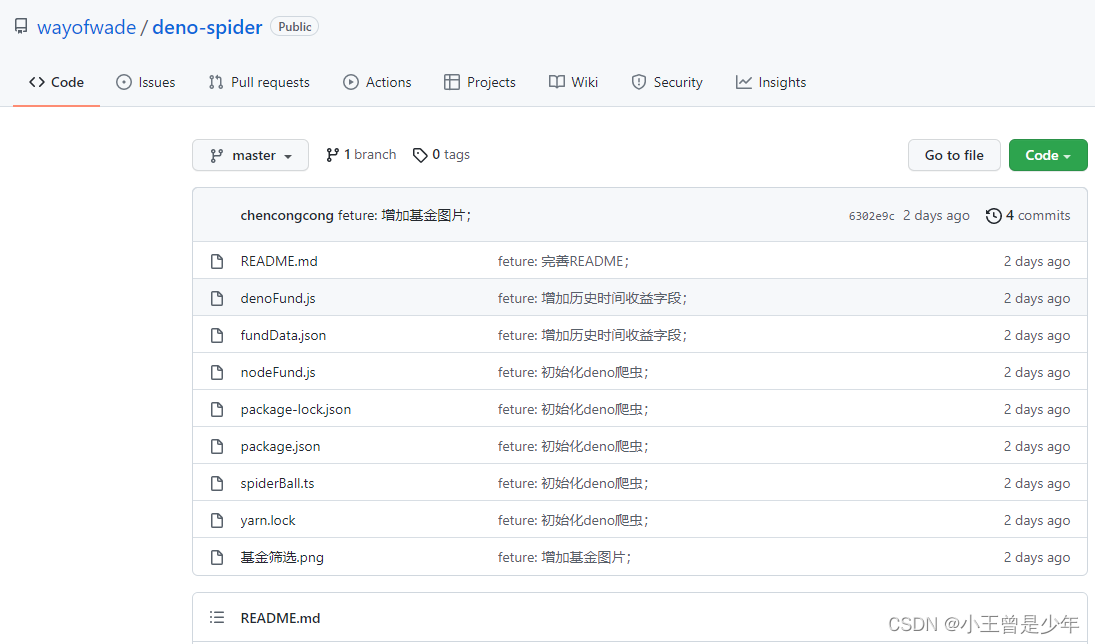Click the file icon next to README.md
Screen dimensions: 1095x644
click(217, 262)
